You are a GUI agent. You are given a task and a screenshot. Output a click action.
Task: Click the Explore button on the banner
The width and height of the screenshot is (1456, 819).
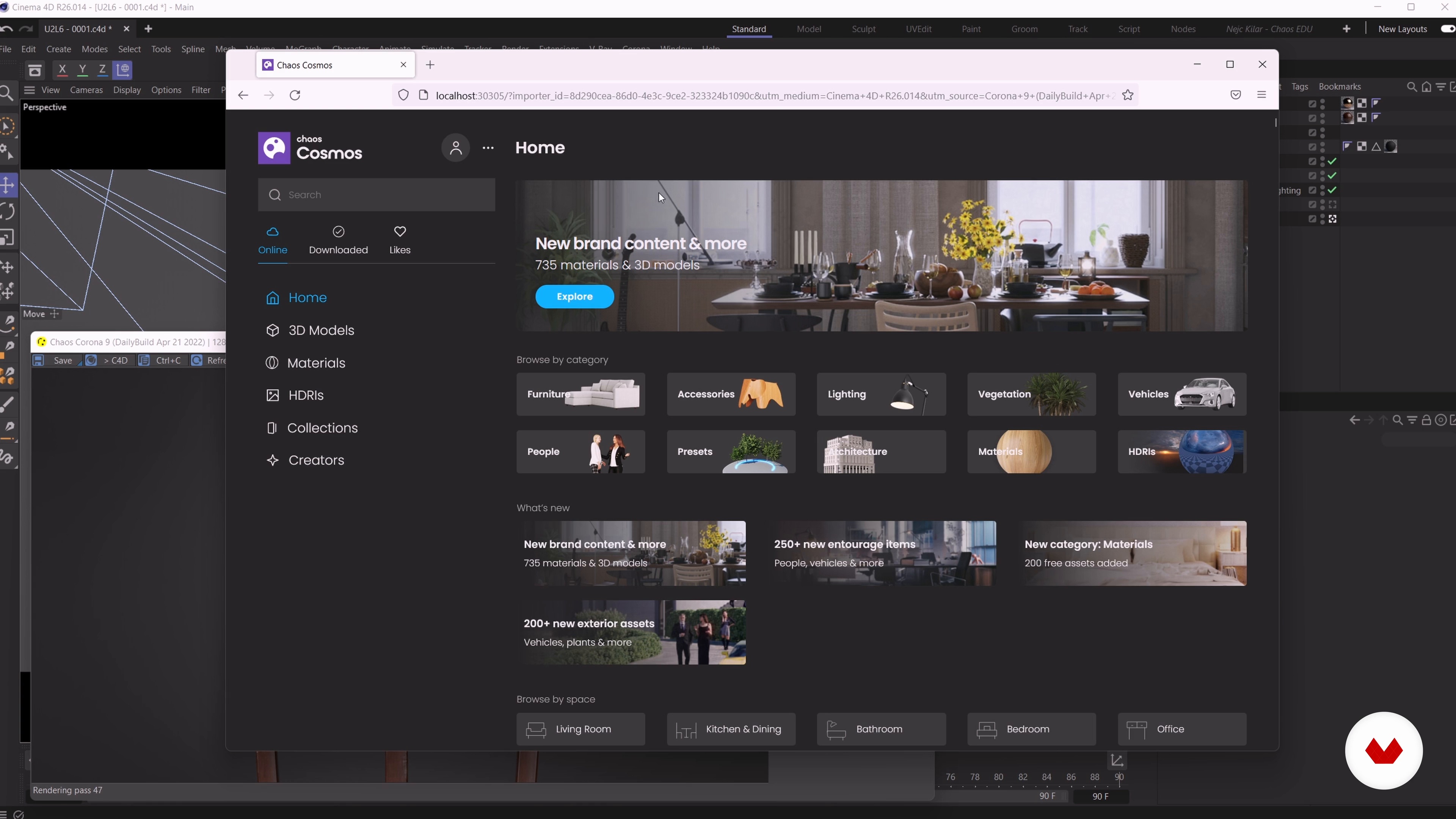tap(575, 297)
